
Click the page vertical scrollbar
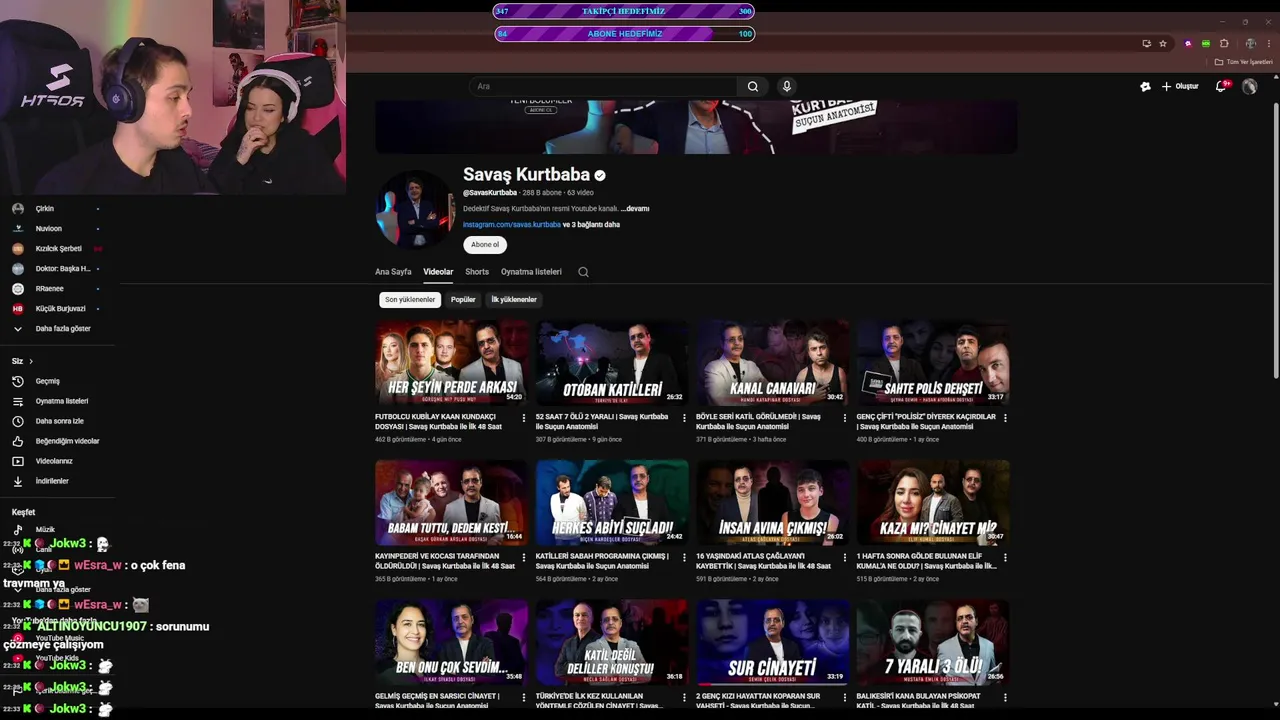click(1275, 230)
